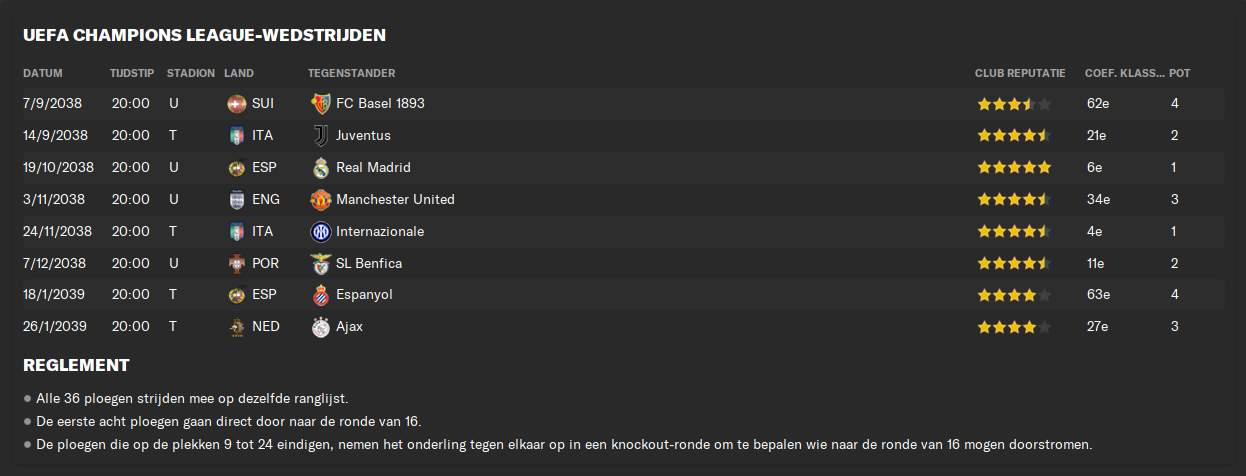
Task: Click the Internazionale club logo
Action: [320, 231]
